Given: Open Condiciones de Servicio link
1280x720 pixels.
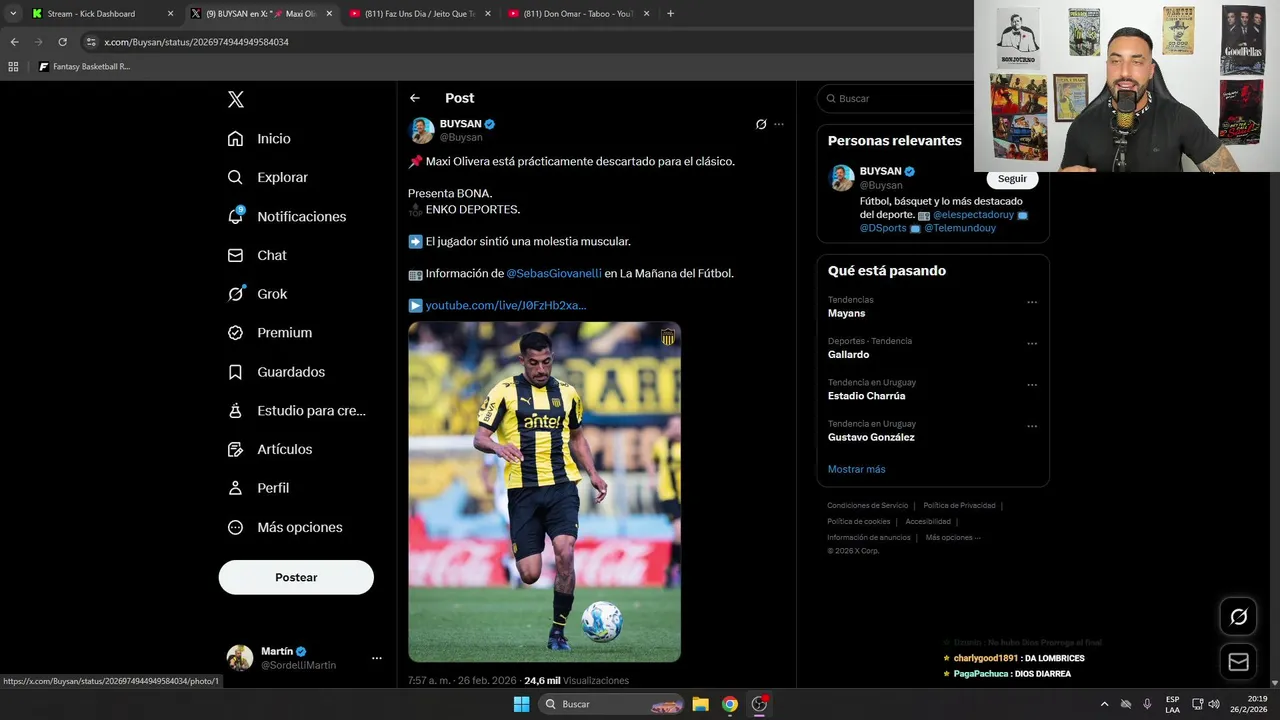Looking at the screenshot, I should pyautogui.click(x=868, y=506).
